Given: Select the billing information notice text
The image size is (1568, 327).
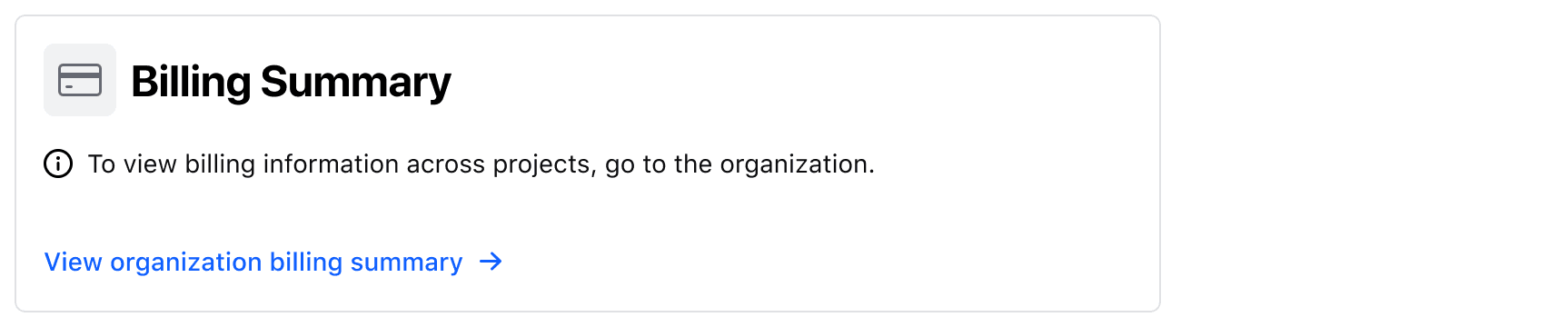Looking at the screenshot, I should click(x=481, y=164).
